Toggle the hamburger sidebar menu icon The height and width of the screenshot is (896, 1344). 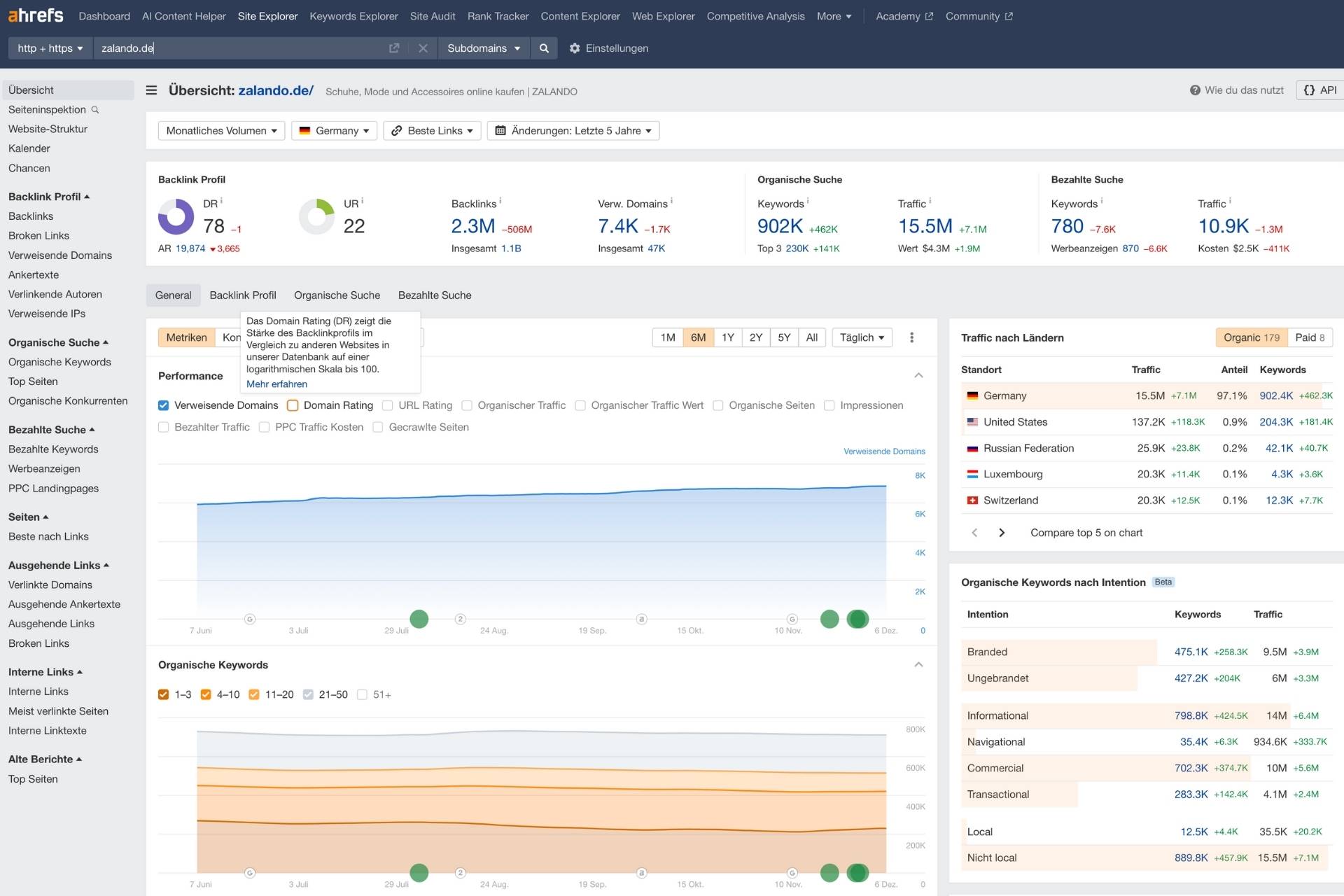151,90
